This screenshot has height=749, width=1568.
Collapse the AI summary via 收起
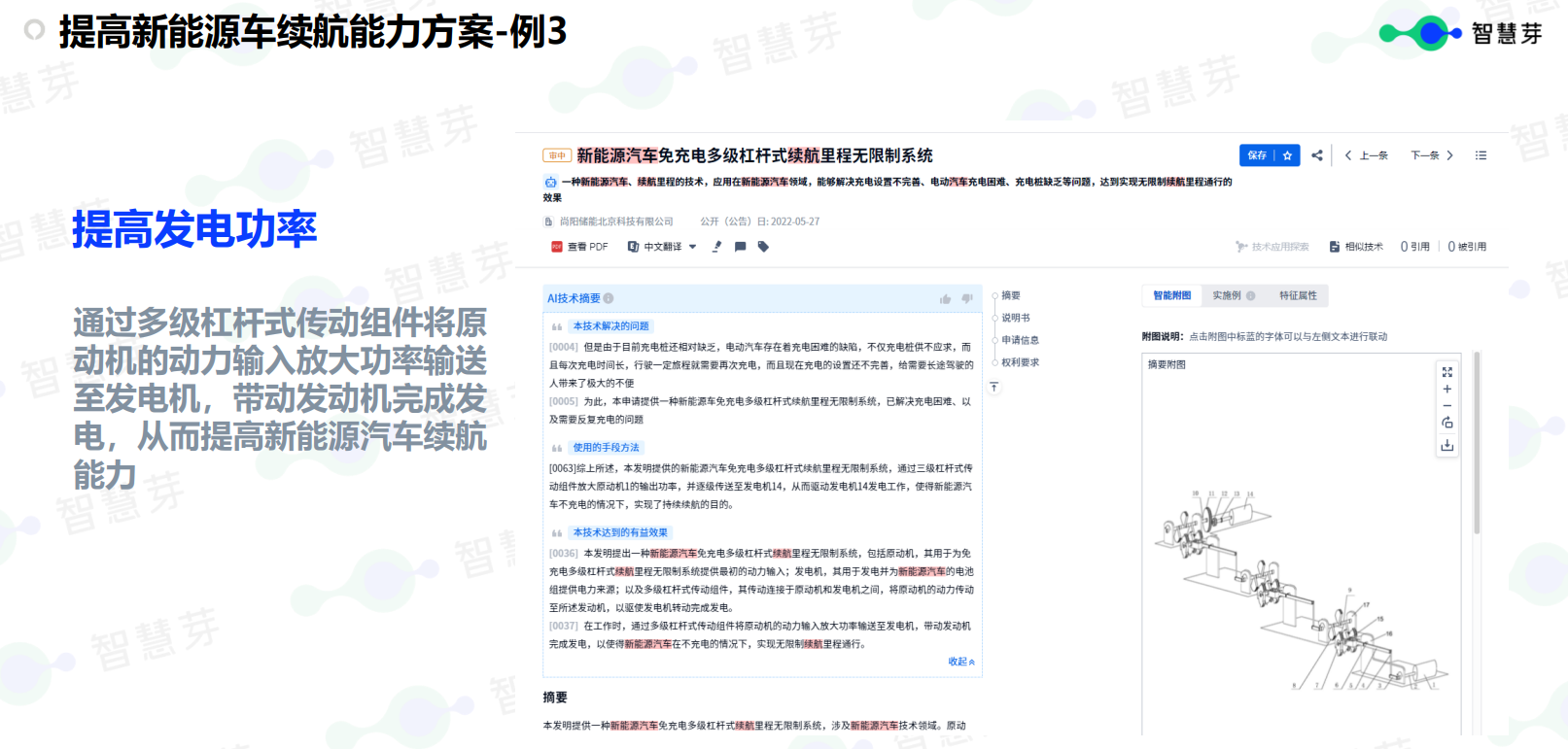tap(960, 662)
